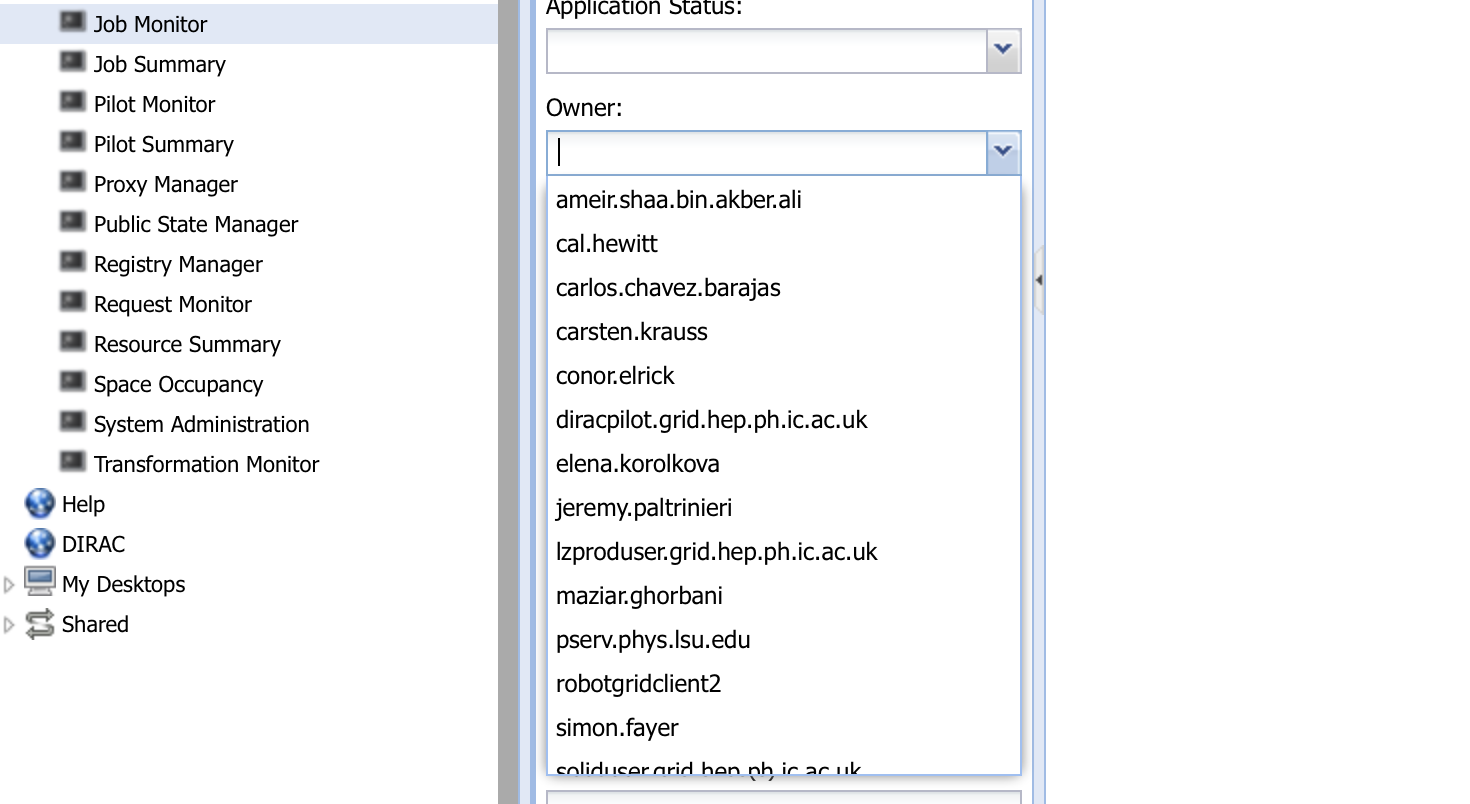
Task: Click inside the Owner text field
Action: click(766, 152)
